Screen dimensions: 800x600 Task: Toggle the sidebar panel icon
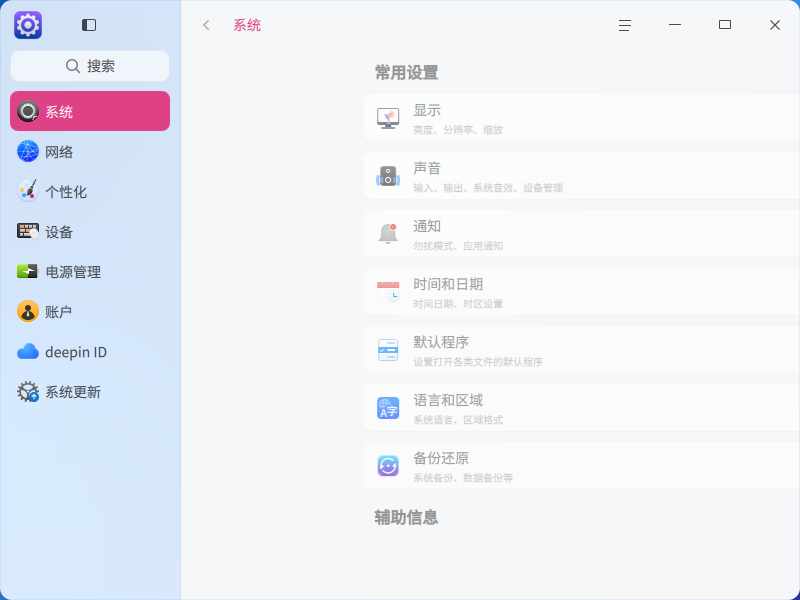click(89, 25)
